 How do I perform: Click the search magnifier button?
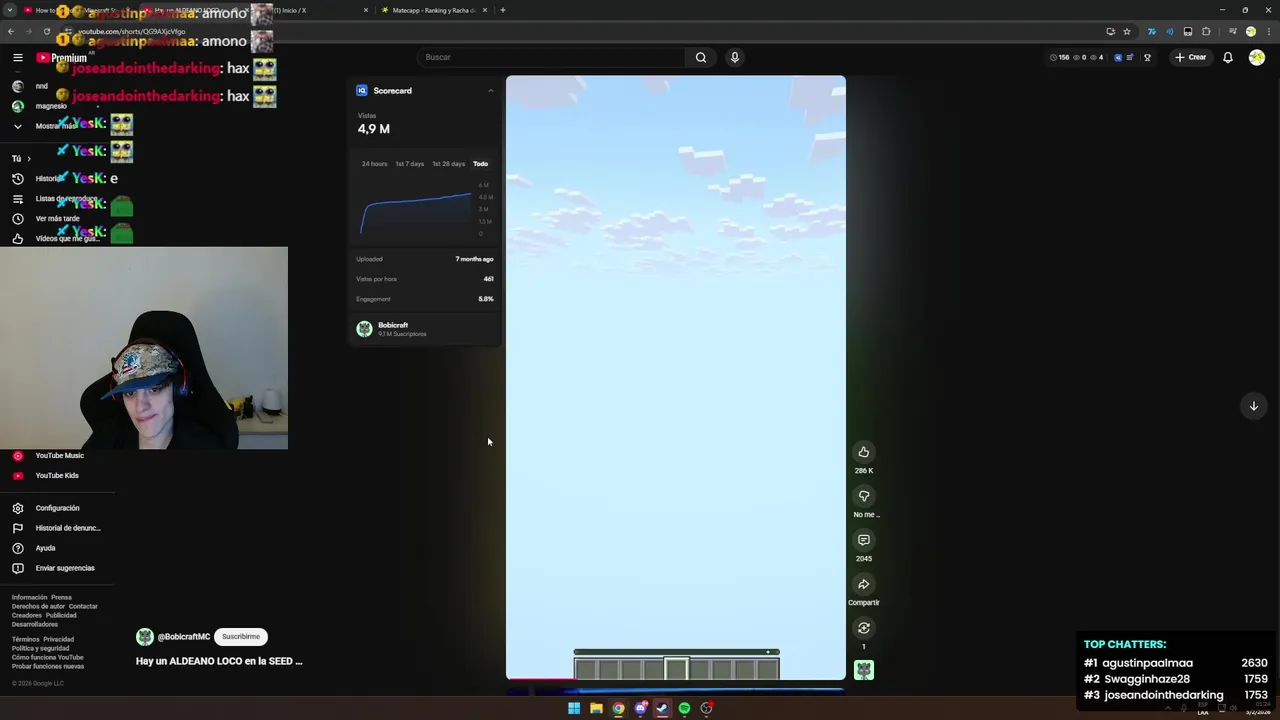pyautogui.click(x=701, y=57)
